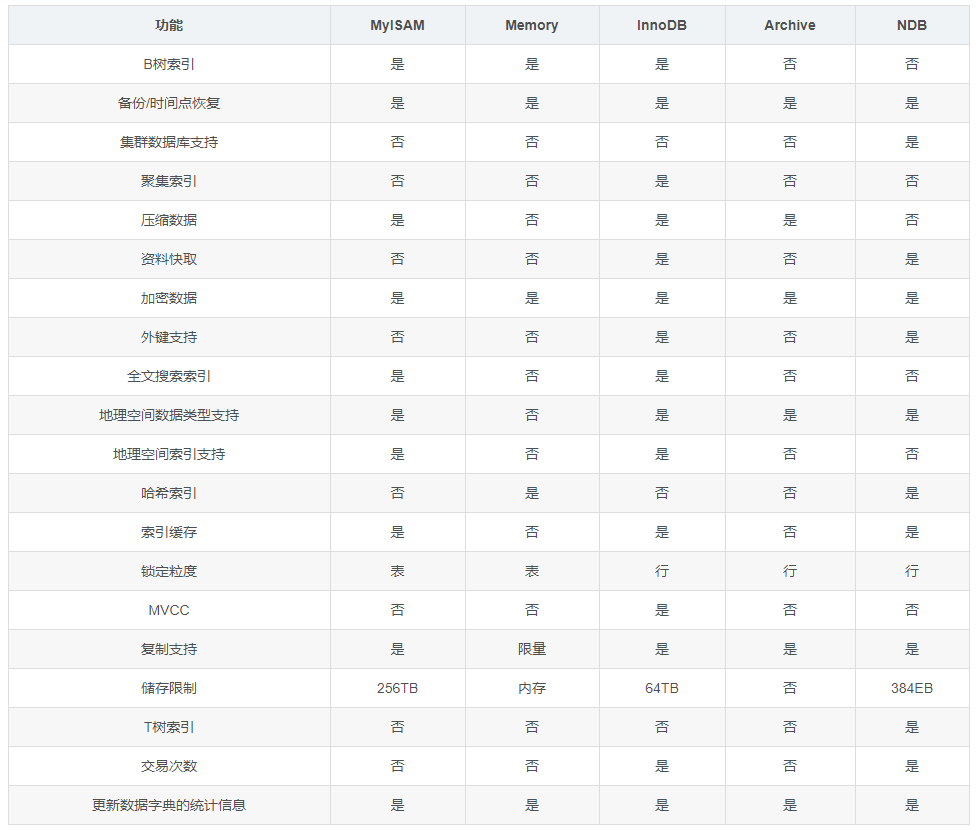Screen dimensions: 976x831
Task: Click the NDB 是 cell in 资料快取 row
Action: [912, 259]
